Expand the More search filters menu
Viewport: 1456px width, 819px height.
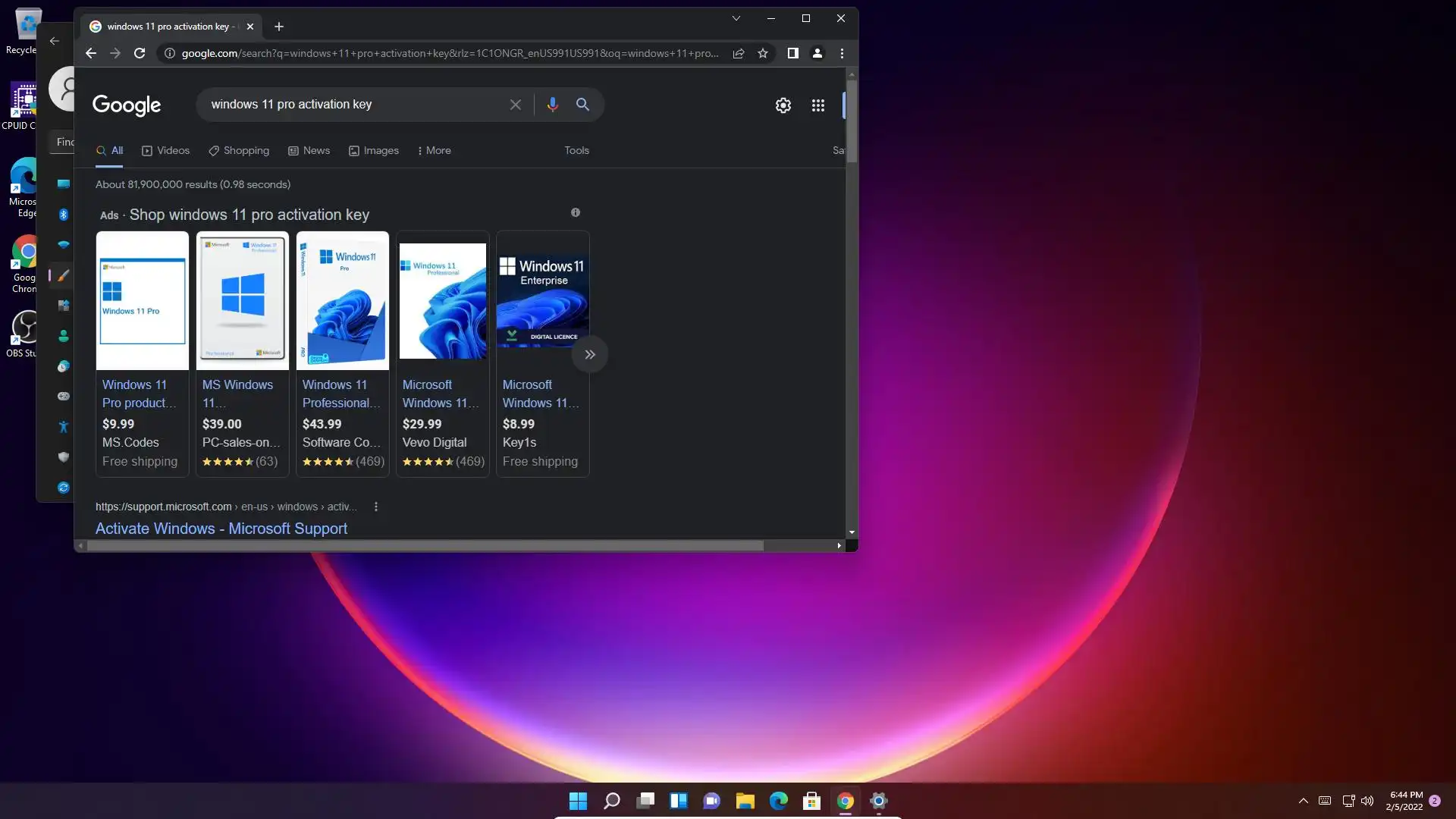[x=435, y=150]
